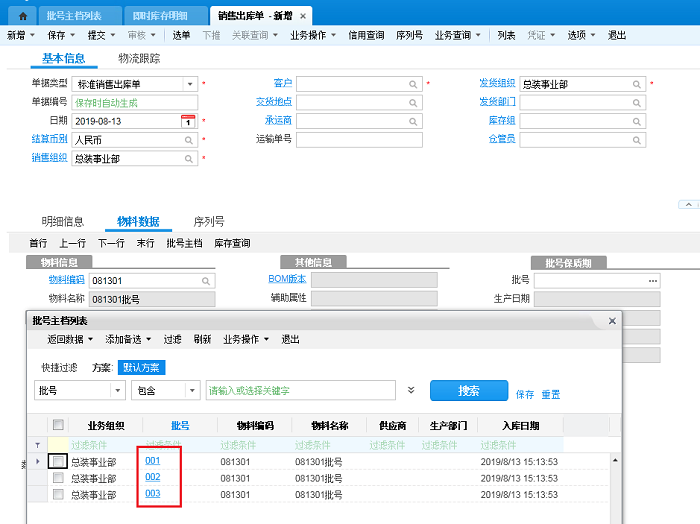
Task: Click search icon in 物料编码 field
Action: (x=205, y=281)
